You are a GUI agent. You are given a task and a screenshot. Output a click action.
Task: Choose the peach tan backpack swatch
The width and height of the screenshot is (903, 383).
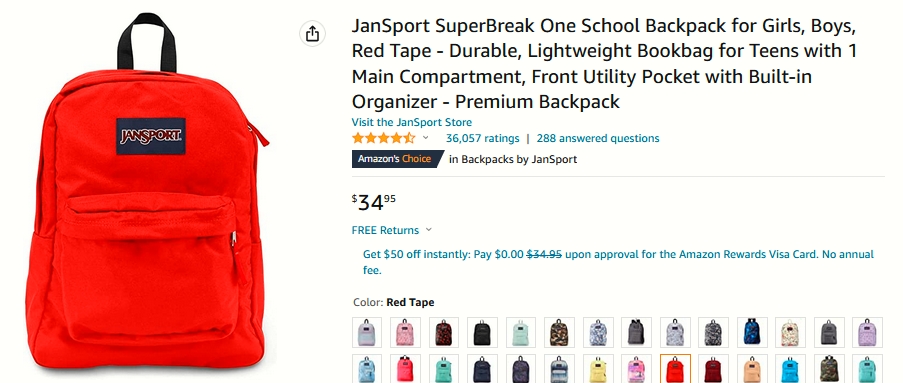[752, 369]
